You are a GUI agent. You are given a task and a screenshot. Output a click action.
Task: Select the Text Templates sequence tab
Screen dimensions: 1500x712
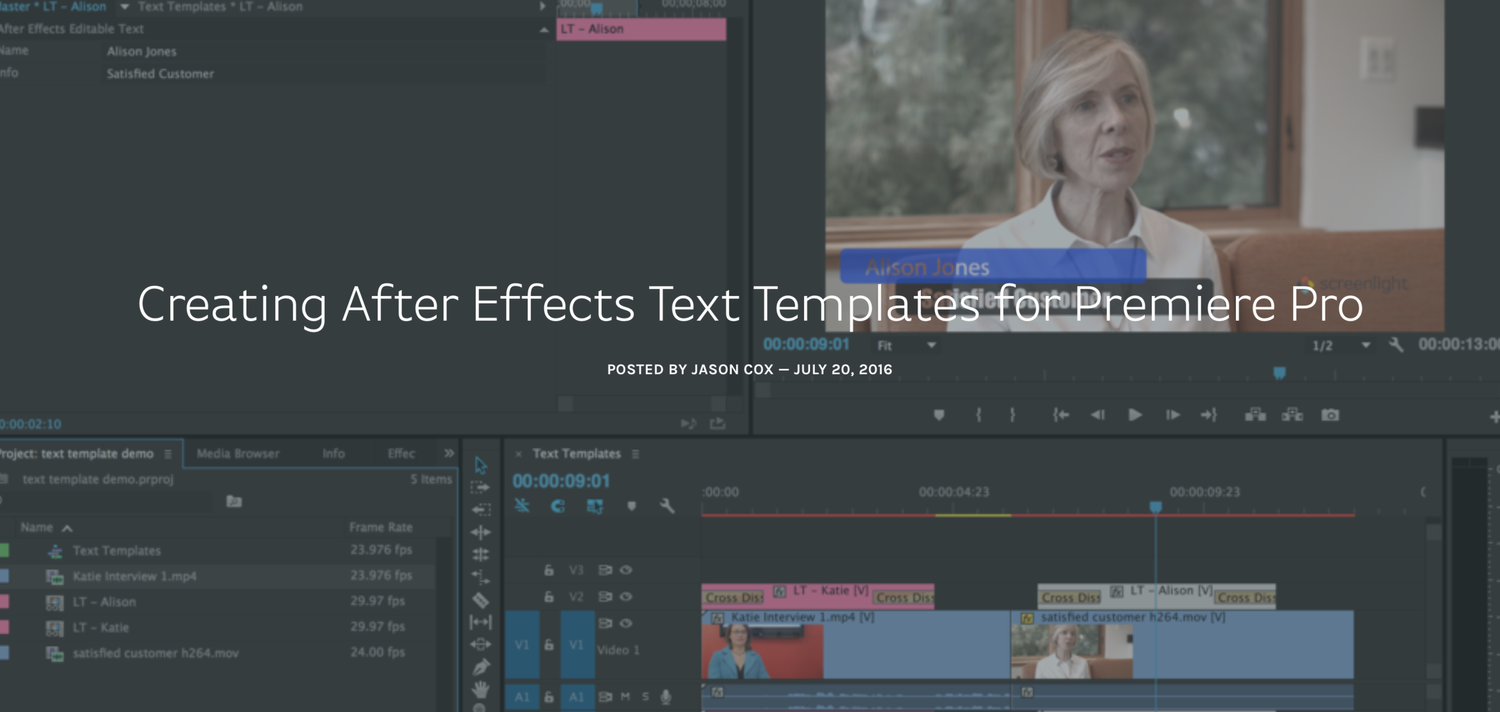coord(576,453)
